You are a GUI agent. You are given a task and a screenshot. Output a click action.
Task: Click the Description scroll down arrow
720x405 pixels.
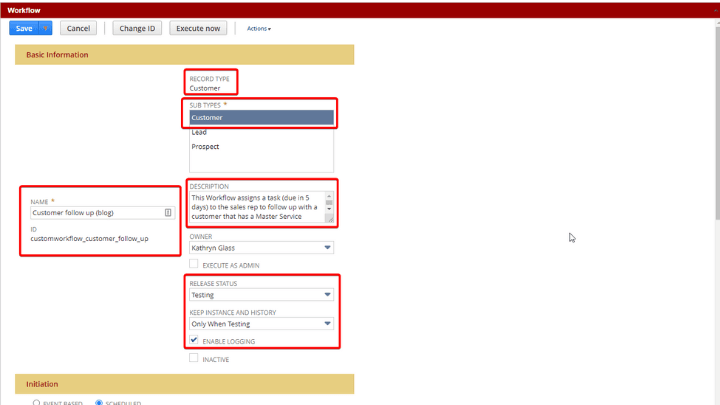click(x=329, y=209)
